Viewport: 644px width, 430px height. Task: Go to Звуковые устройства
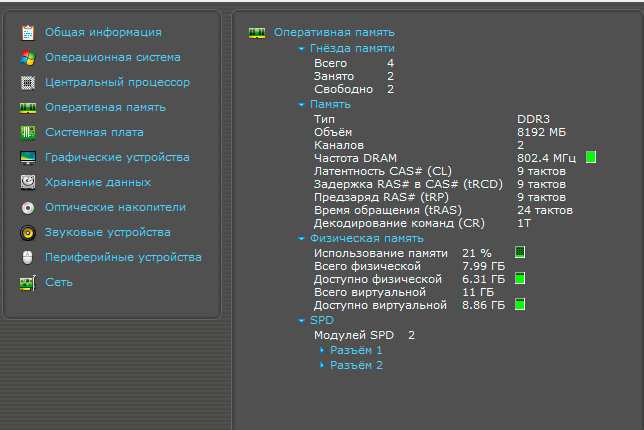click(x=108, y=232)
